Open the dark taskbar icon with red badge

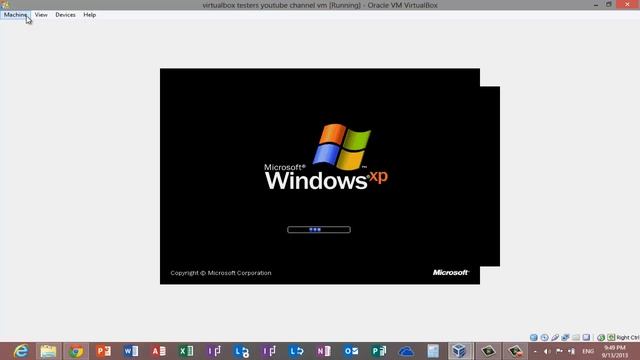[x=516, y=351]
